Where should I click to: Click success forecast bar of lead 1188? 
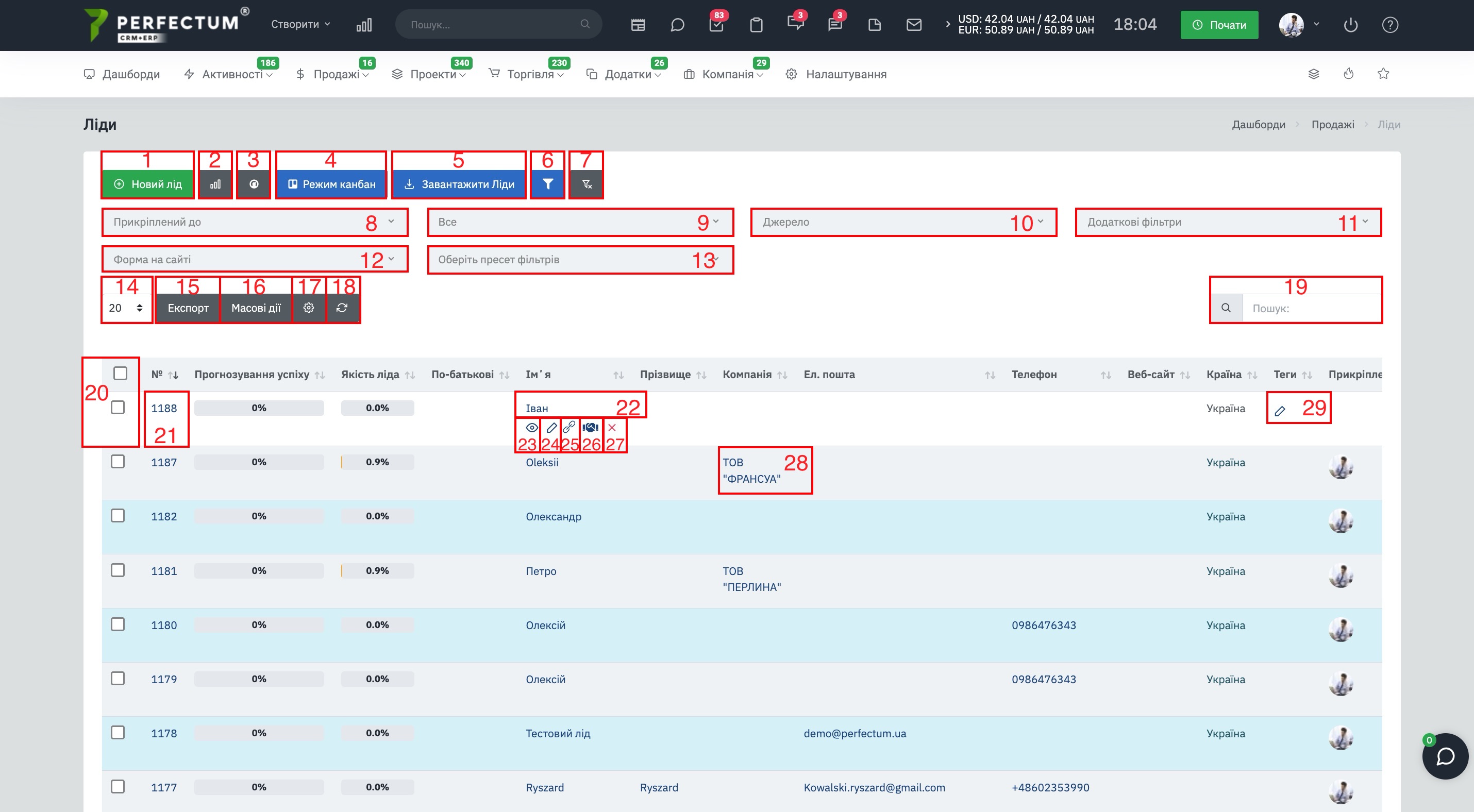point(259,408)
